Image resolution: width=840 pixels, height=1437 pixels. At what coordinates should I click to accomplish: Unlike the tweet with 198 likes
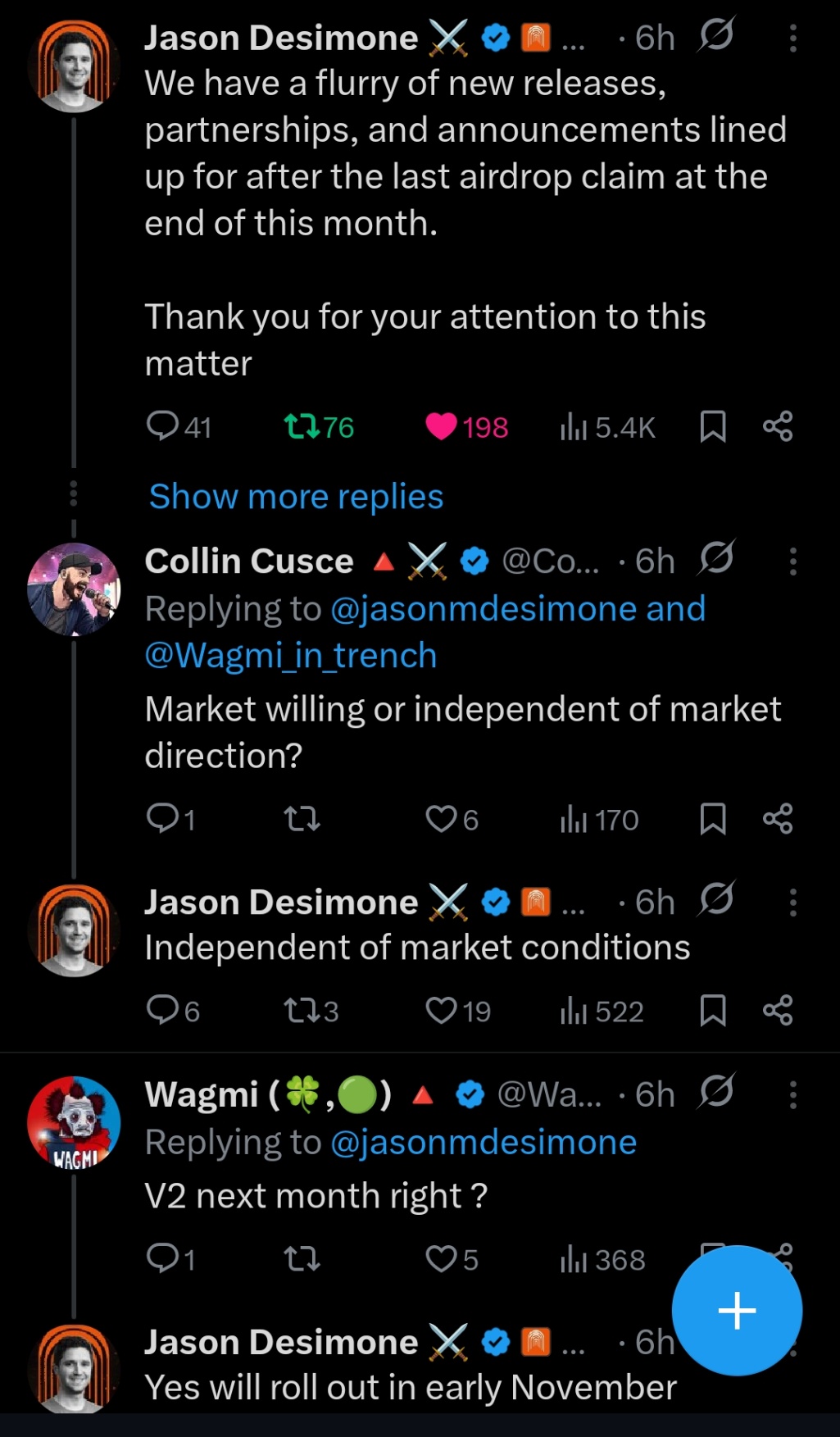coord(442,426)
